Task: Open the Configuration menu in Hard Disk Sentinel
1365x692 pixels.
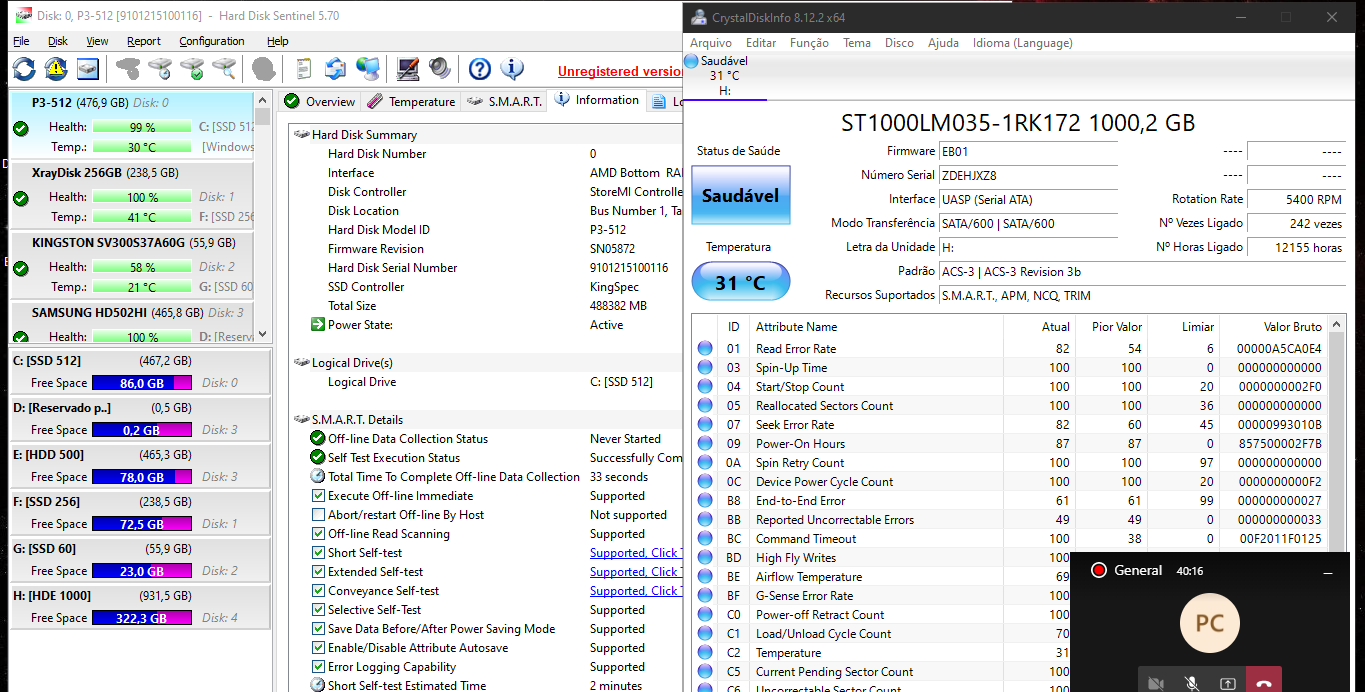Action: [x=212, y=41]
